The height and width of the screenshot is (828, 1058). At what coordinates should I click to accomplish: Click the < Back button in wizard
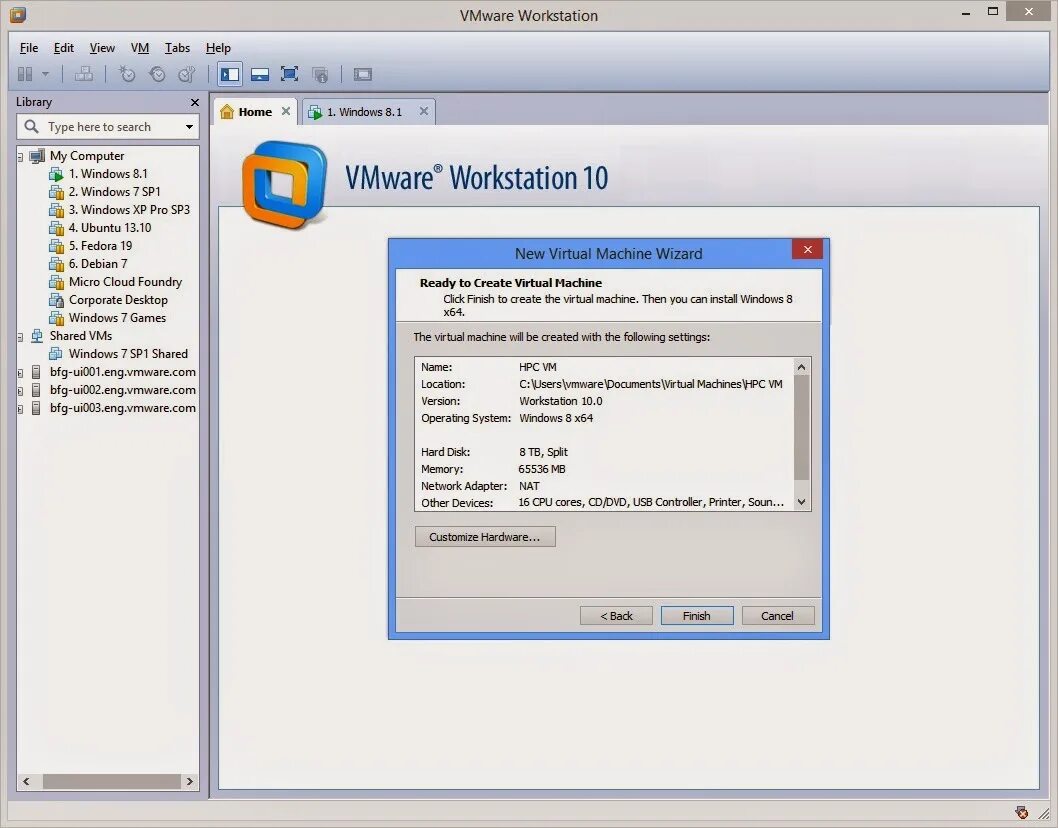(616, 616)
